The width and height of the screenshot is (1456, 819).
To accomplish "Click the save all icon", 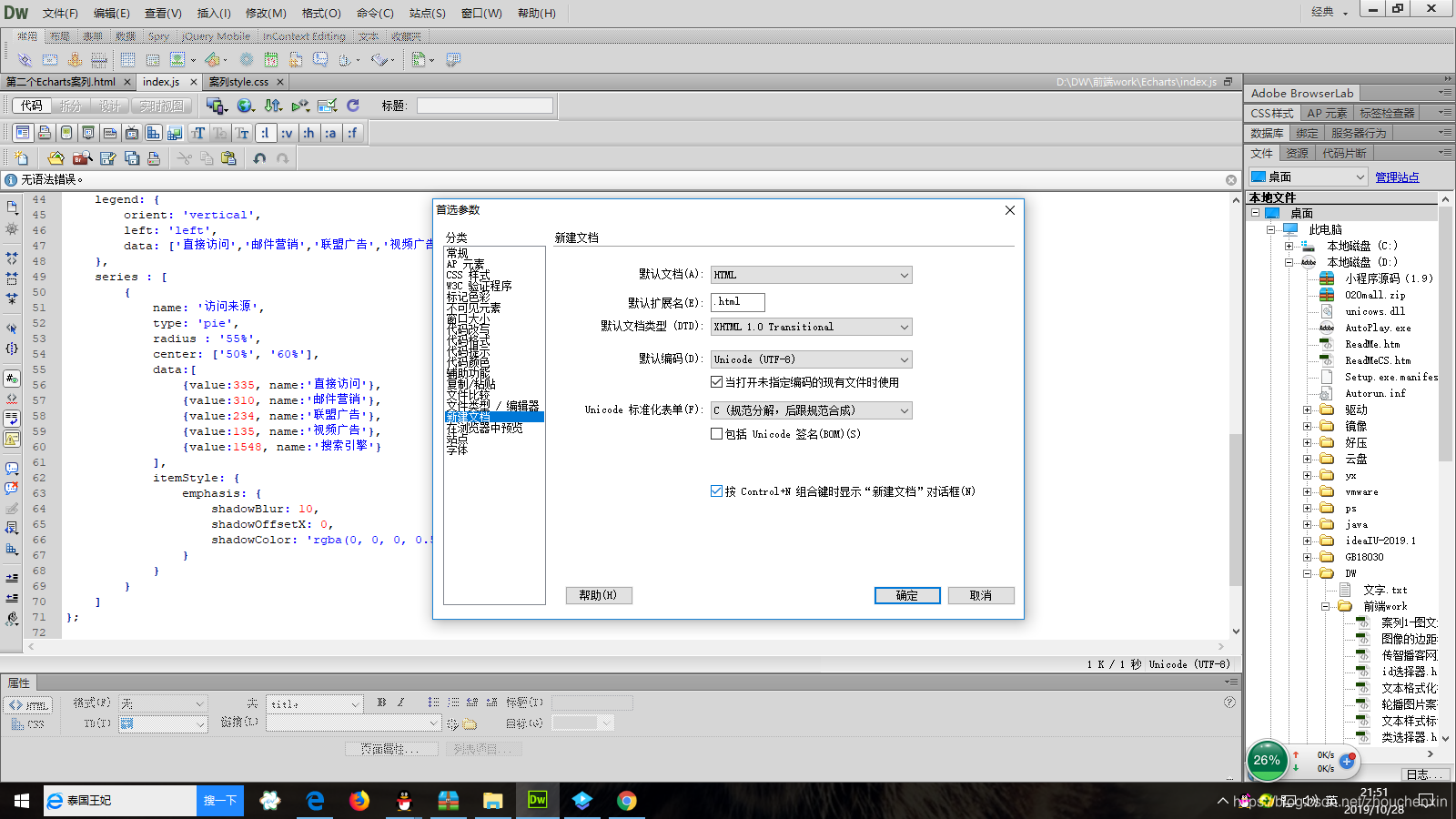I will 132,158.
